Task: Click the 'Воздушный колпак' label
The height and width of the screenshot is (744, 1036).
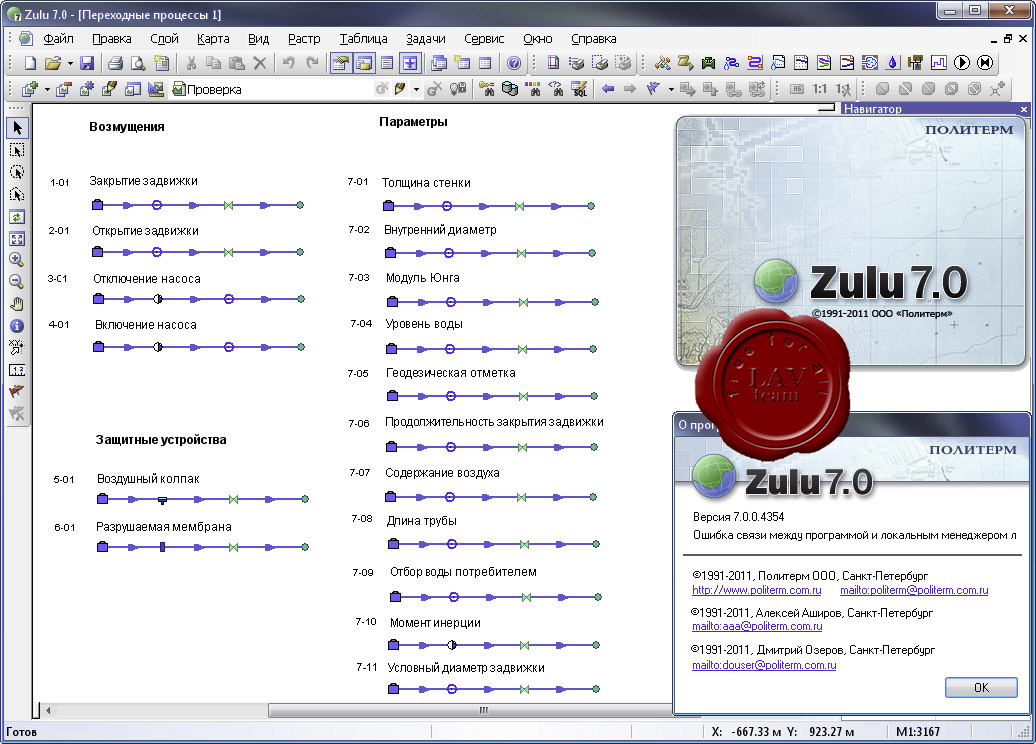Action: pyautogui.click(x=148, y=479)
